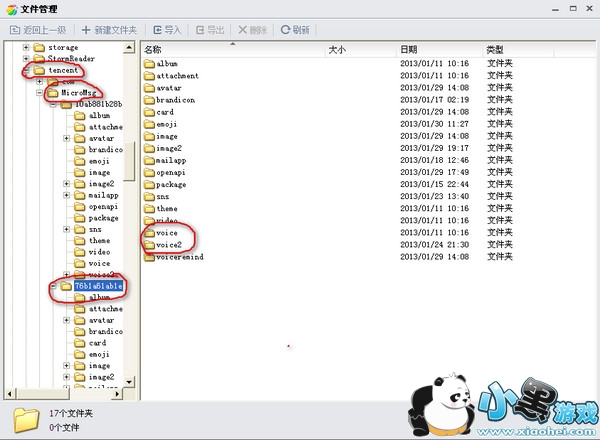Click the 导入 import button
The width and height of the screenshot is (600, 440).
tap(167, 30)
